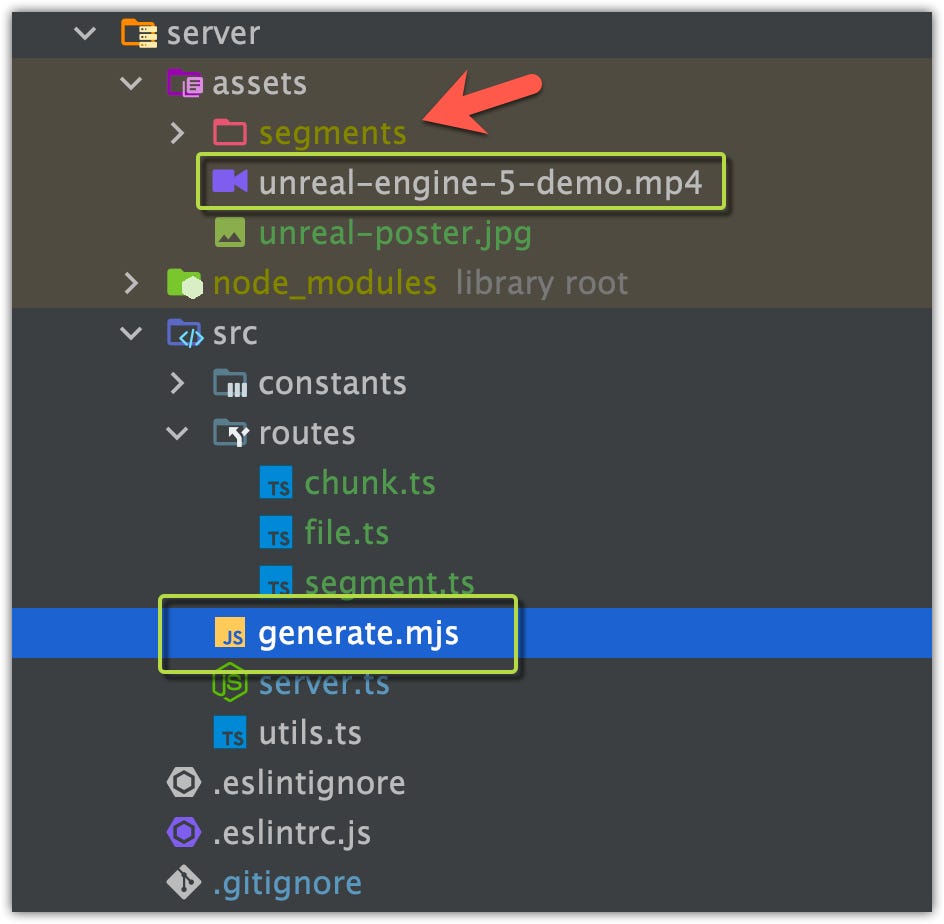944x924 pixels.
Task: Click the ESLint icon beside .eslintrc.js
Action: pyautogui.click(x=184, y=833)
